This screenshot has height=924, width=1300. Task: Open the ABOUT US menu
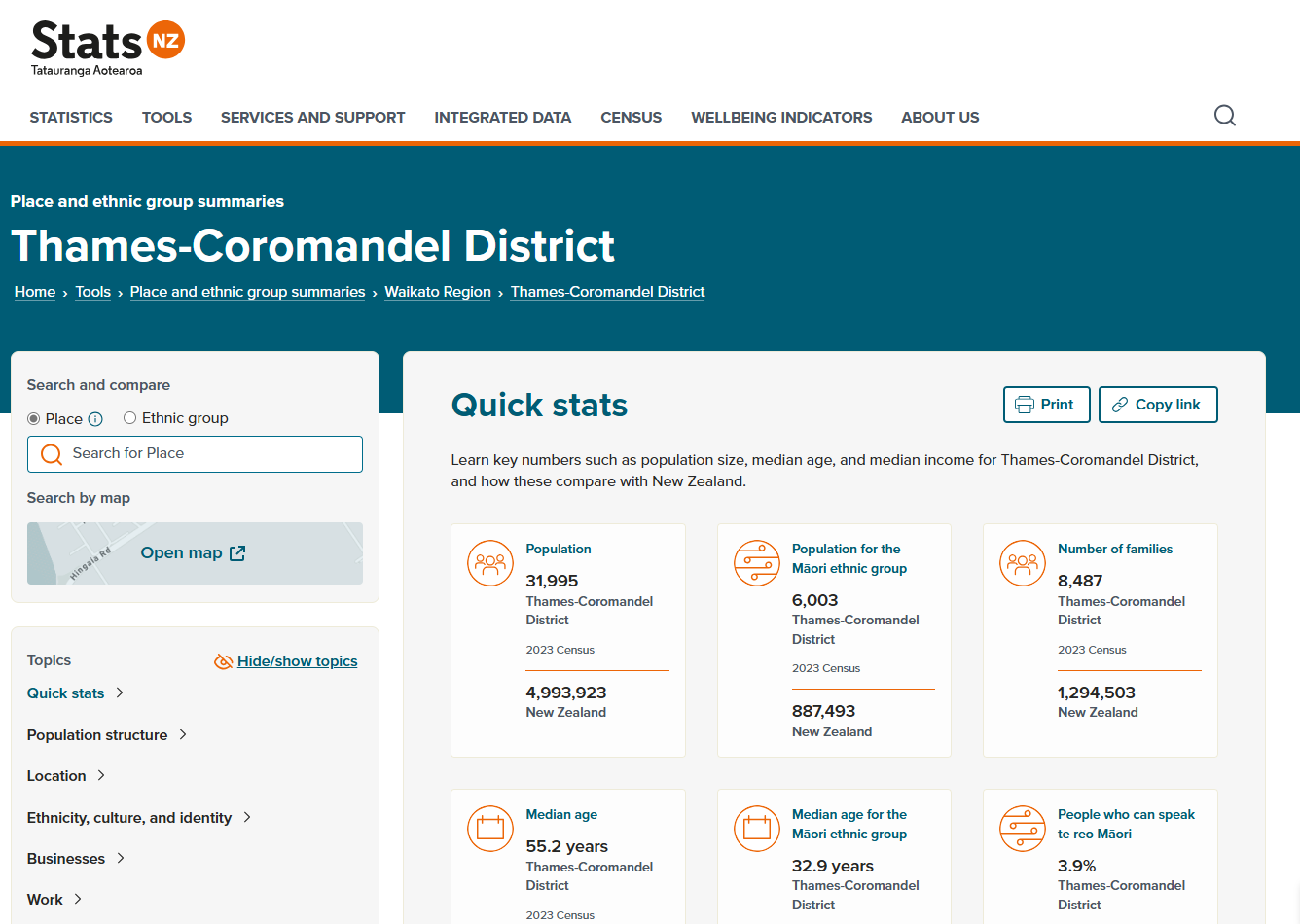click(940, 118)
